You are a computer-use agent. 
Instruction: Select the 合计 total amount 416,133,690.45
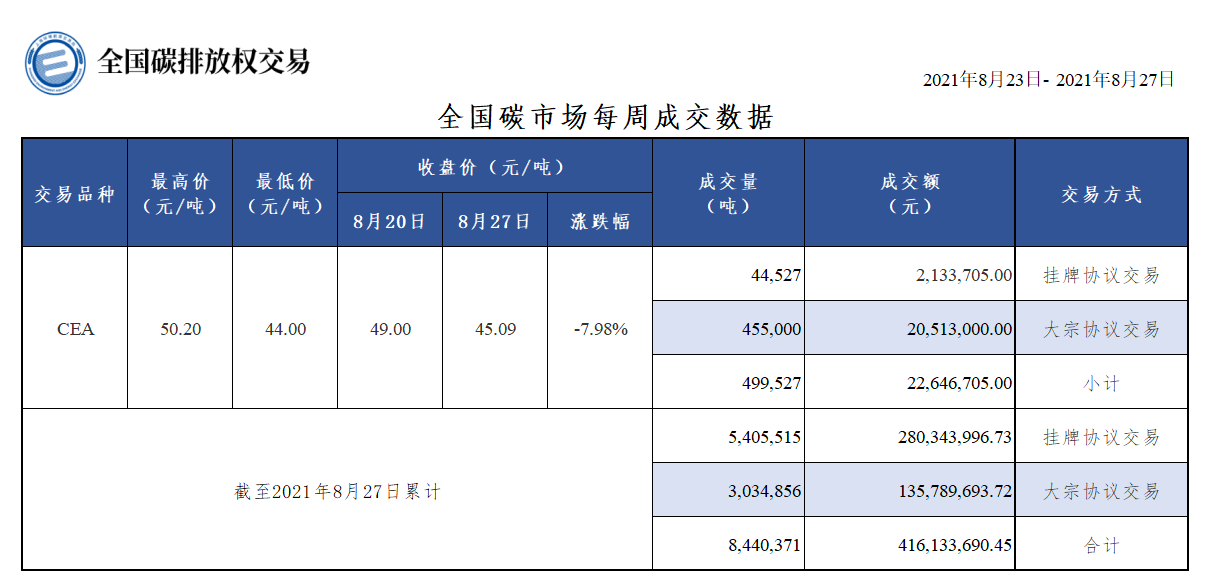946,546
